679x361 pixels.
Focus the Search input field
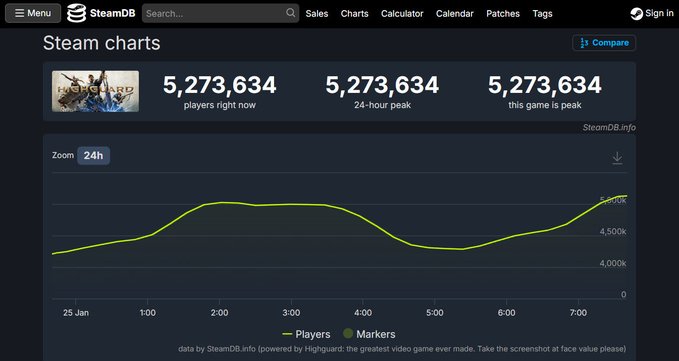tap(220, 13)
